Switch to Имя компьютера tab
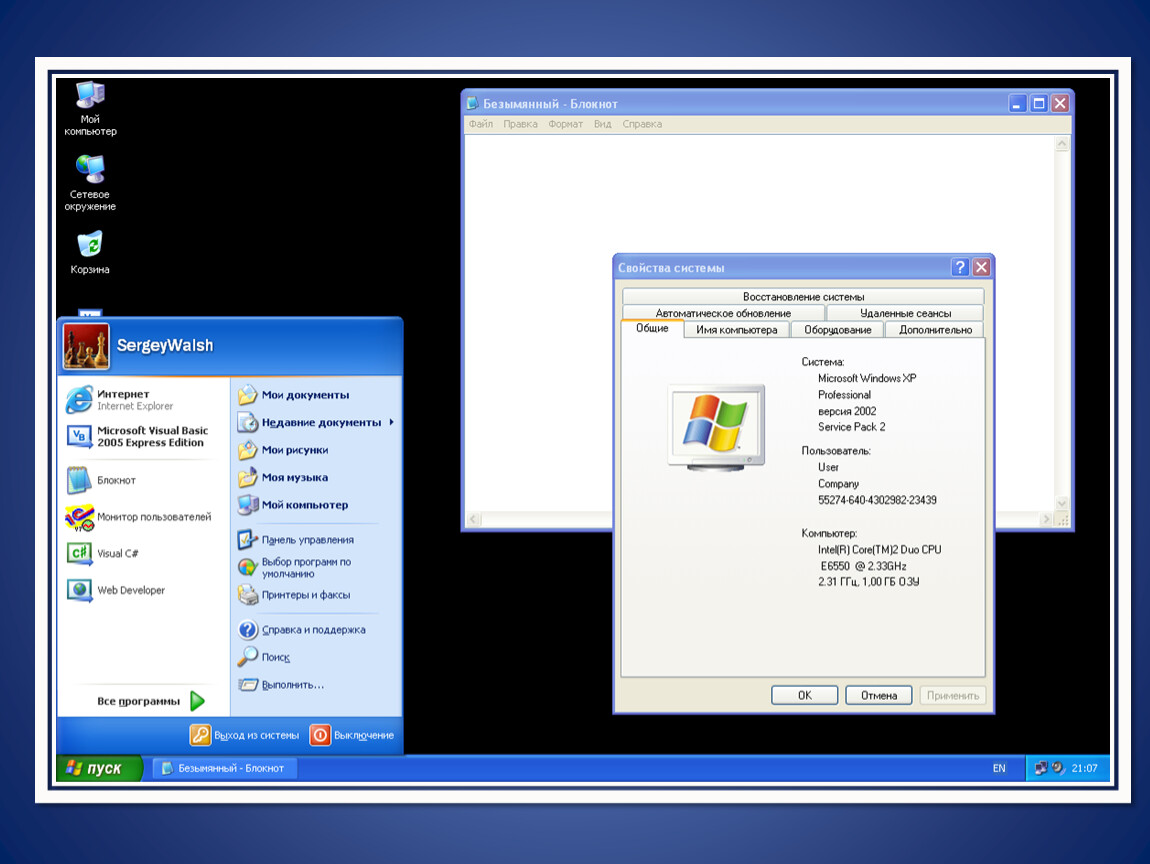The width and height of the screenshot is (1150, 864). 736,330
